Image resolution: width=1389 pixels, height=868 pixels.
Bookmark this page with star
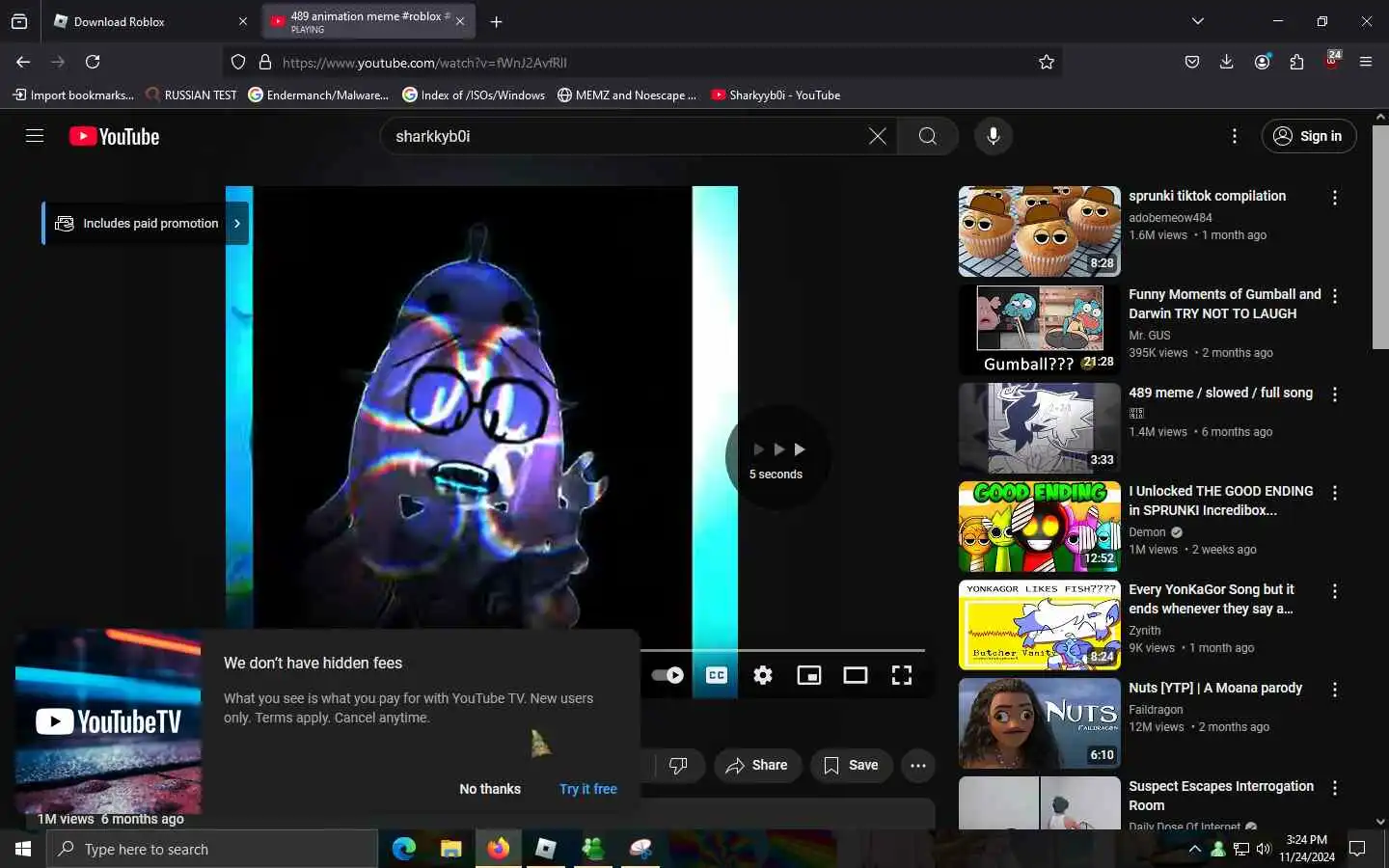click(1047, 62)
